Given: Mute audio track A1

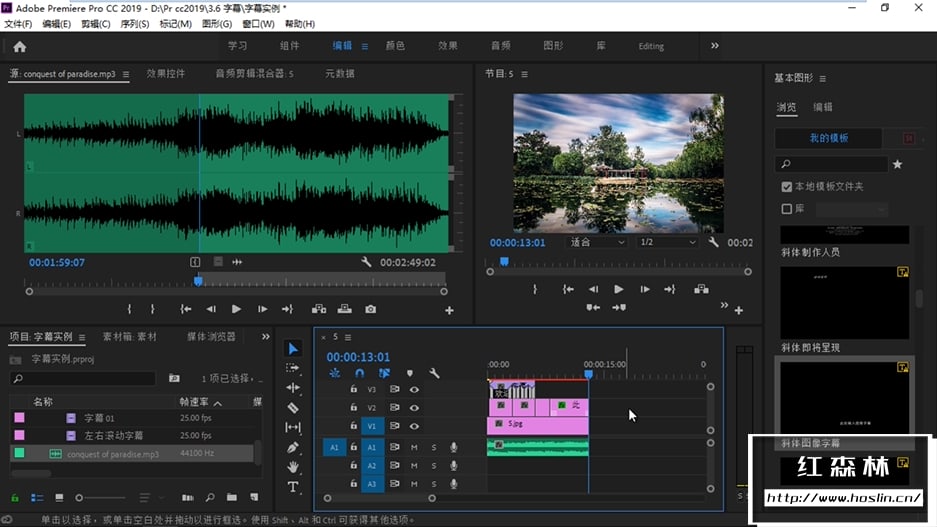Looking at the screenshot, I should pyautogui.click(x=414, y=447).
